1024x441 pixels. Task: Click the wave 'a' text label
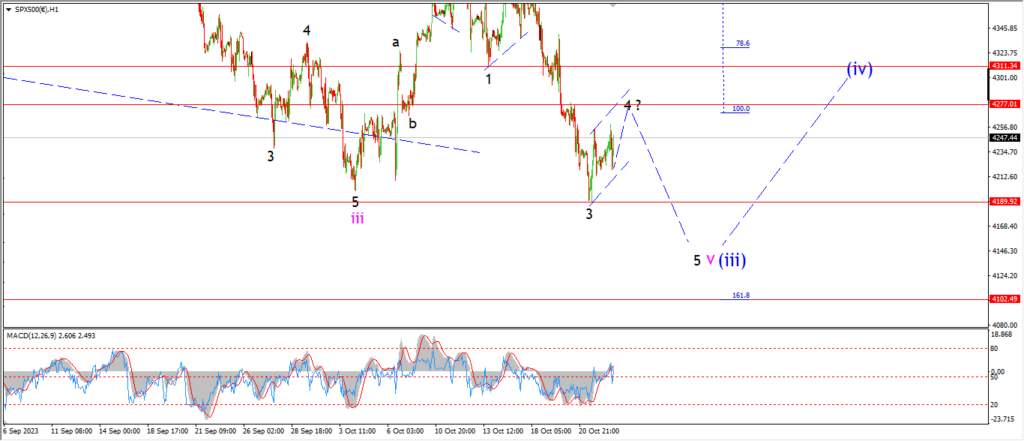tap(396, 42)
